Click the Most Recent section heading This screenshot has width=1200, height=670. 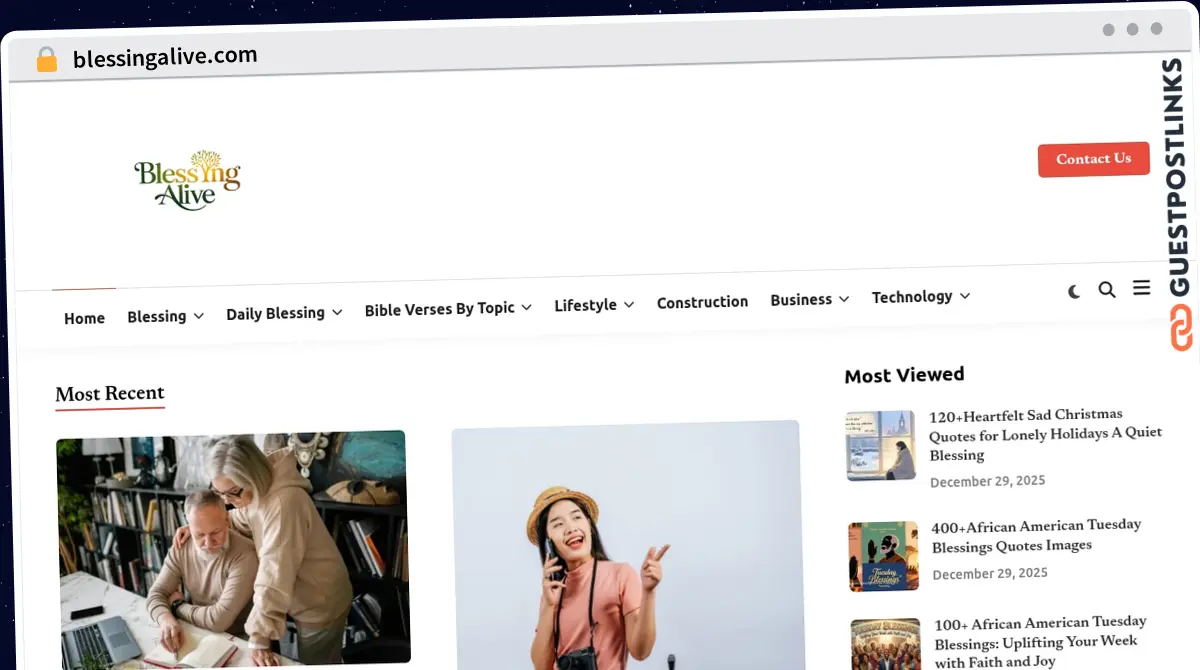pyautogui.click(x=110, y=394)
